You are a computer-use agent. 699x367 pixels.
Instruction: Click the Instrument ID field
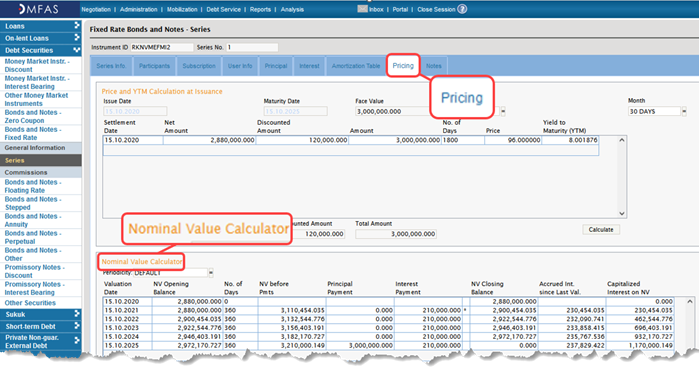(x=162, y=47)
